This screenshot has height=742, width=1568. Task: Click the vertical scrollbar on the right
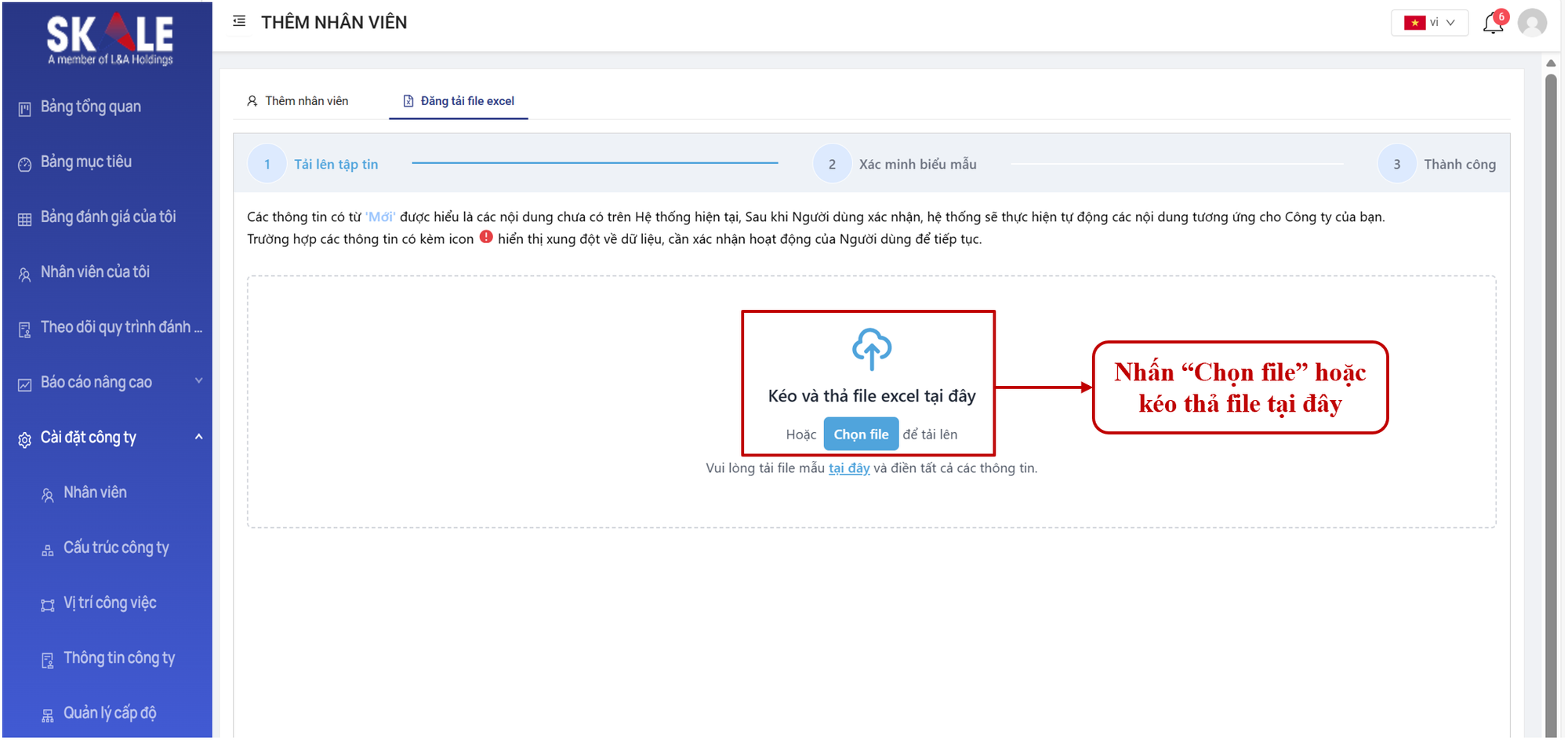tap(1550, 392)
